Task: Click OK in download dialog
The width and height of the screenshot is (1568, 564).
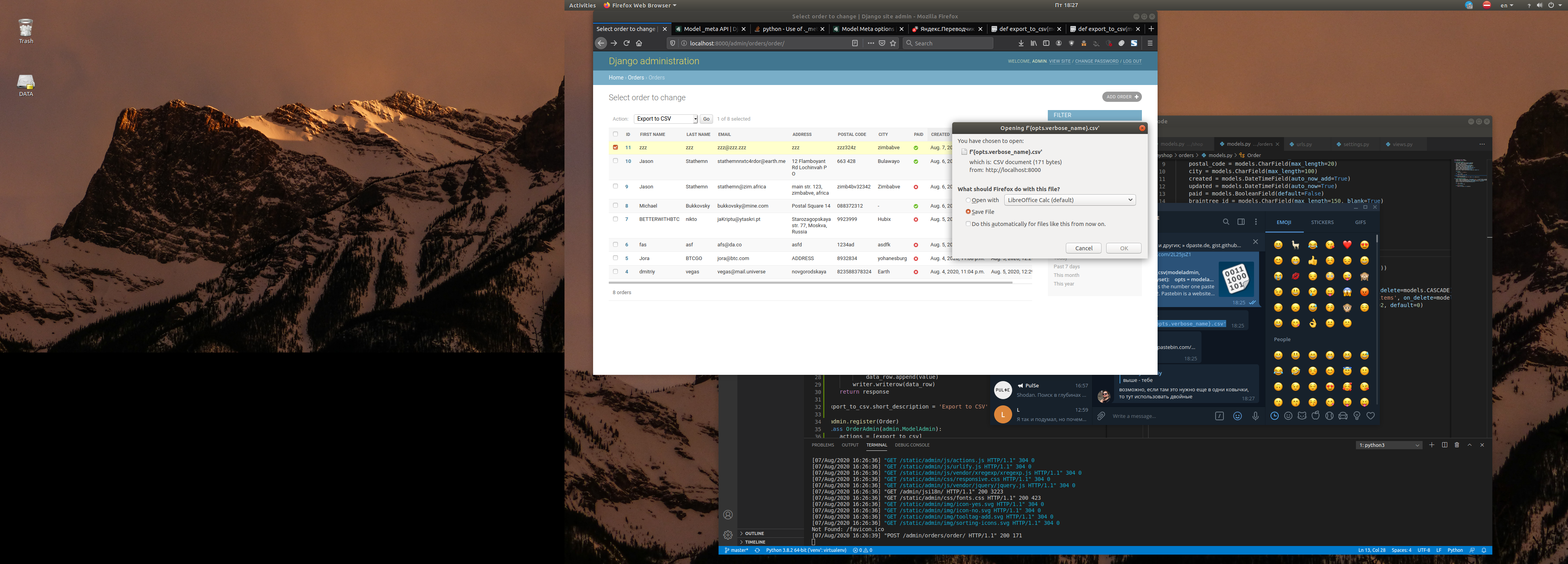Action: coord(1123,248)
